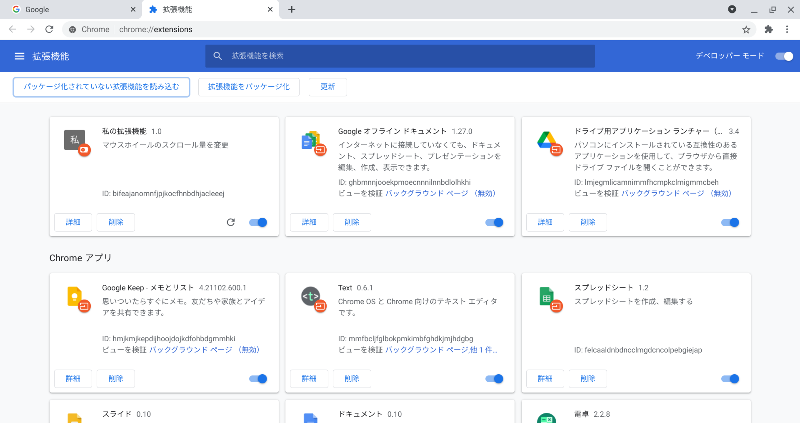Select the 拡張機能 tab
Screen dimensions: 800x423
(x=210, y=9)
